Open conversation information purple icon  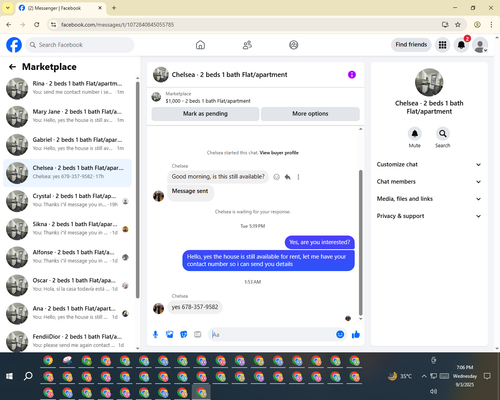point(352,75)
